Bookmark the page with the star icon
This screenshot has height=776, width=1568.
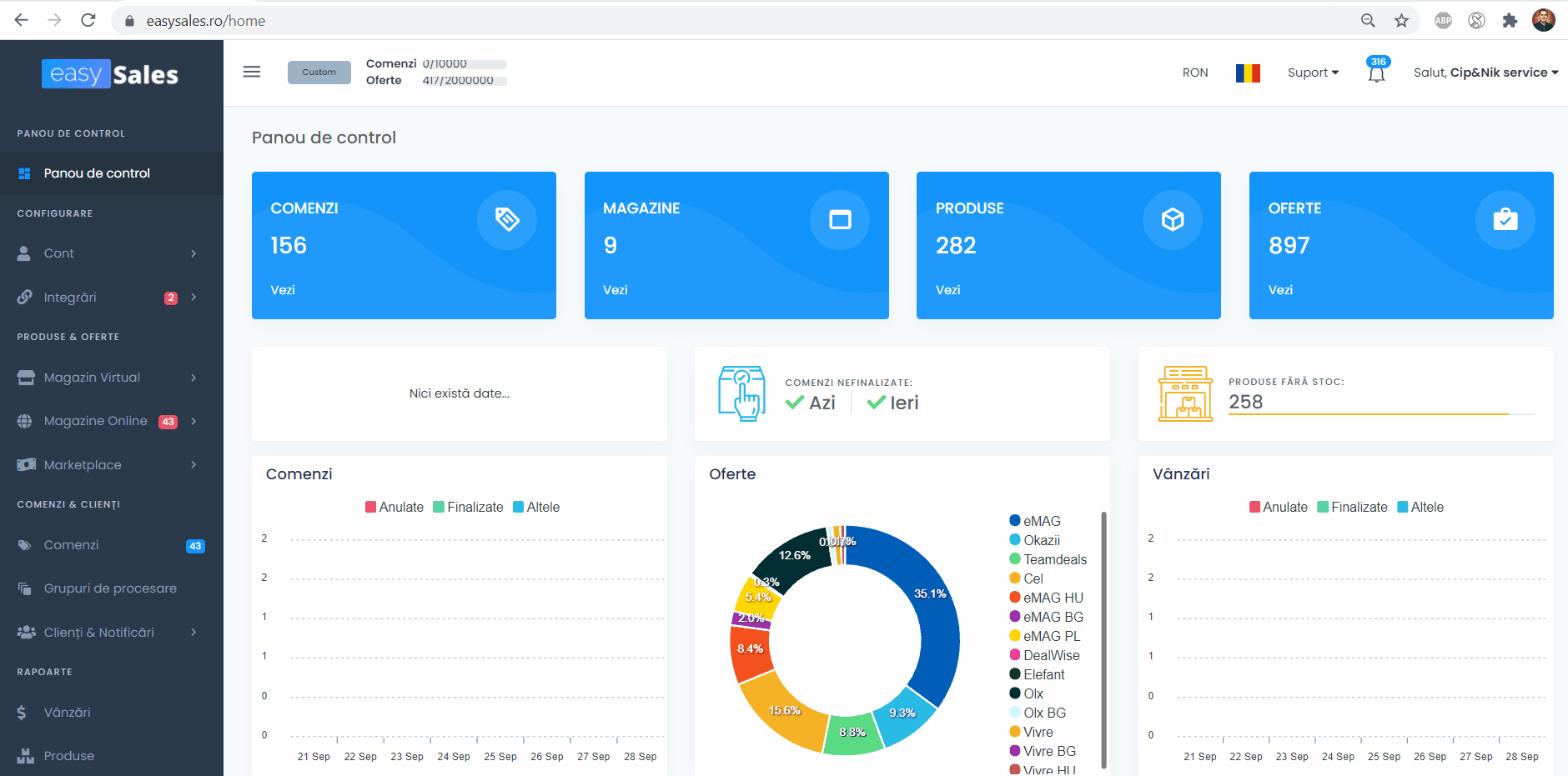(1401, 20)
